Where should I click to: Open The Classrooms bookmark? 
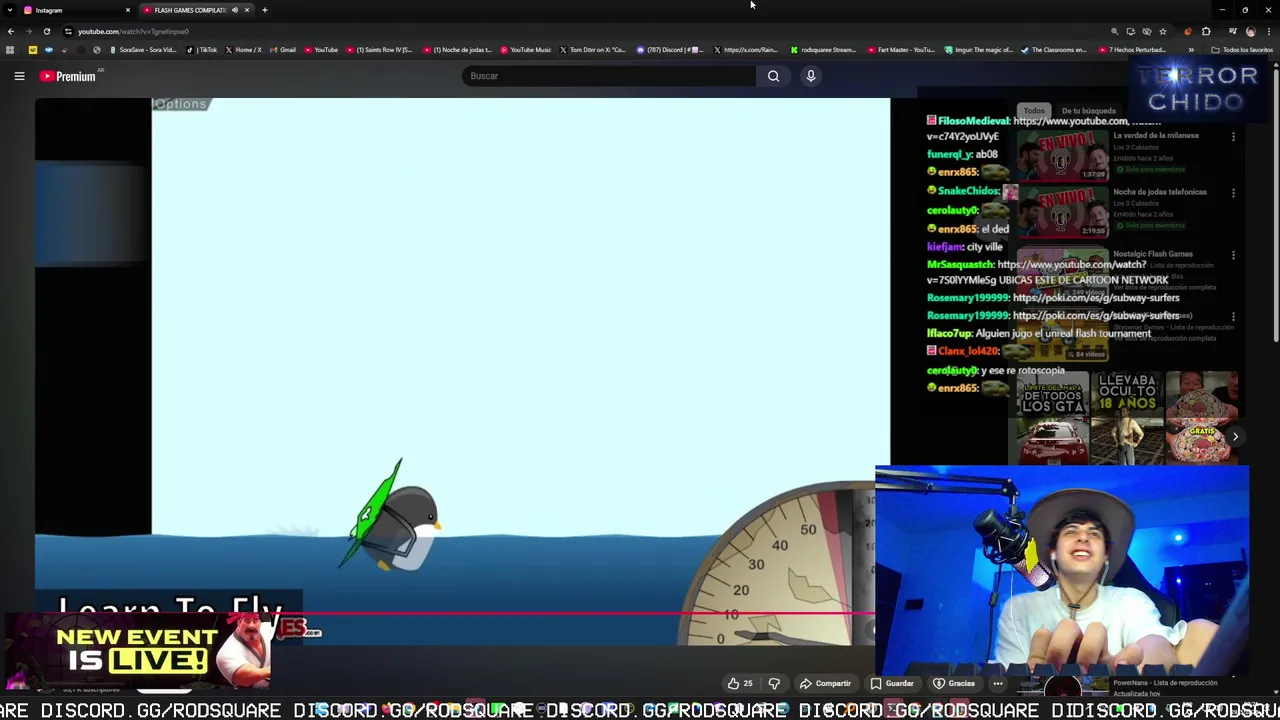(1053, 50)
